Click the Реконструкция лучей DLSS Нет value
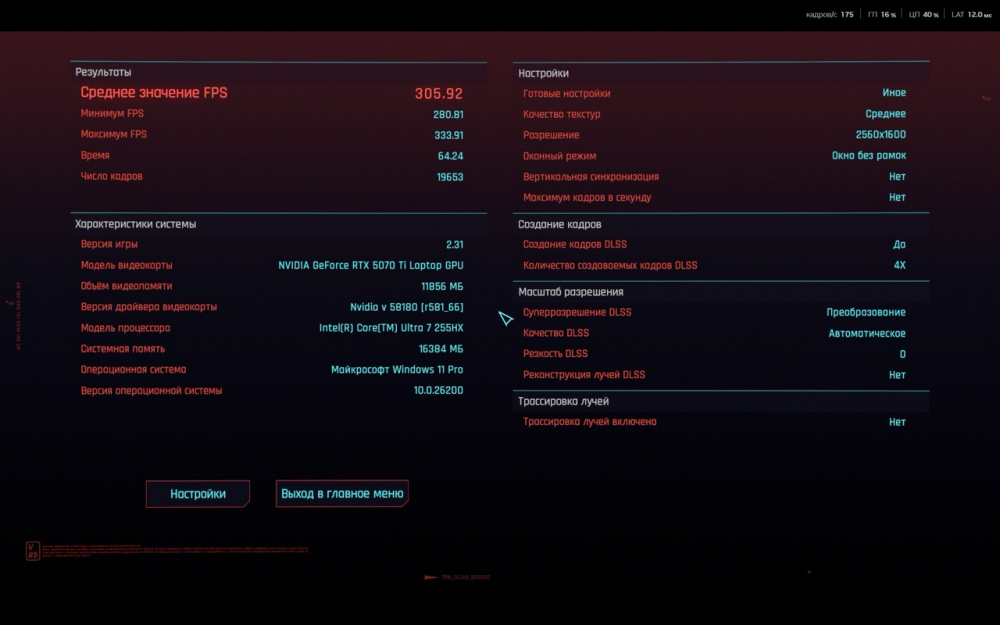 click(x=897, y=375)
